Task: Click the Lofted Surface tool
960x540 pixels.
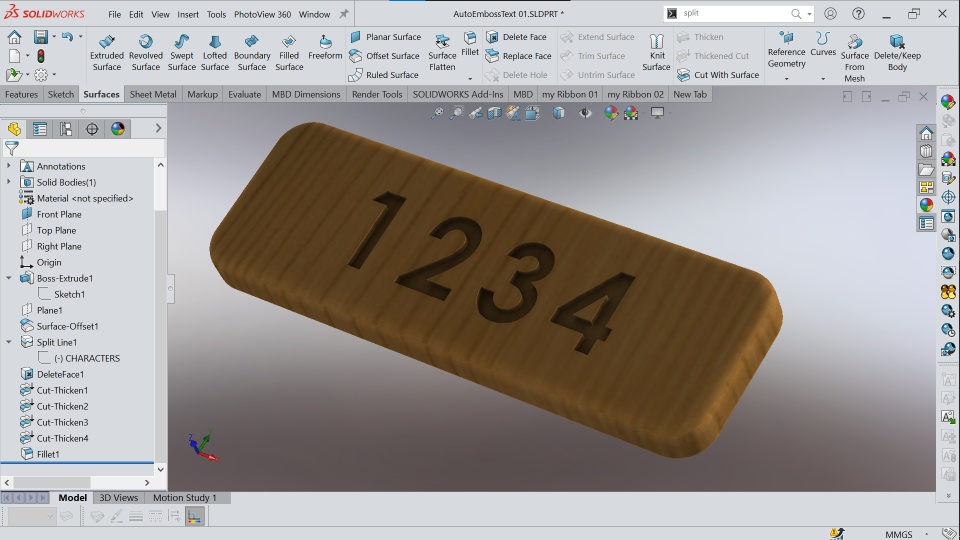Action: coord(215,53)
